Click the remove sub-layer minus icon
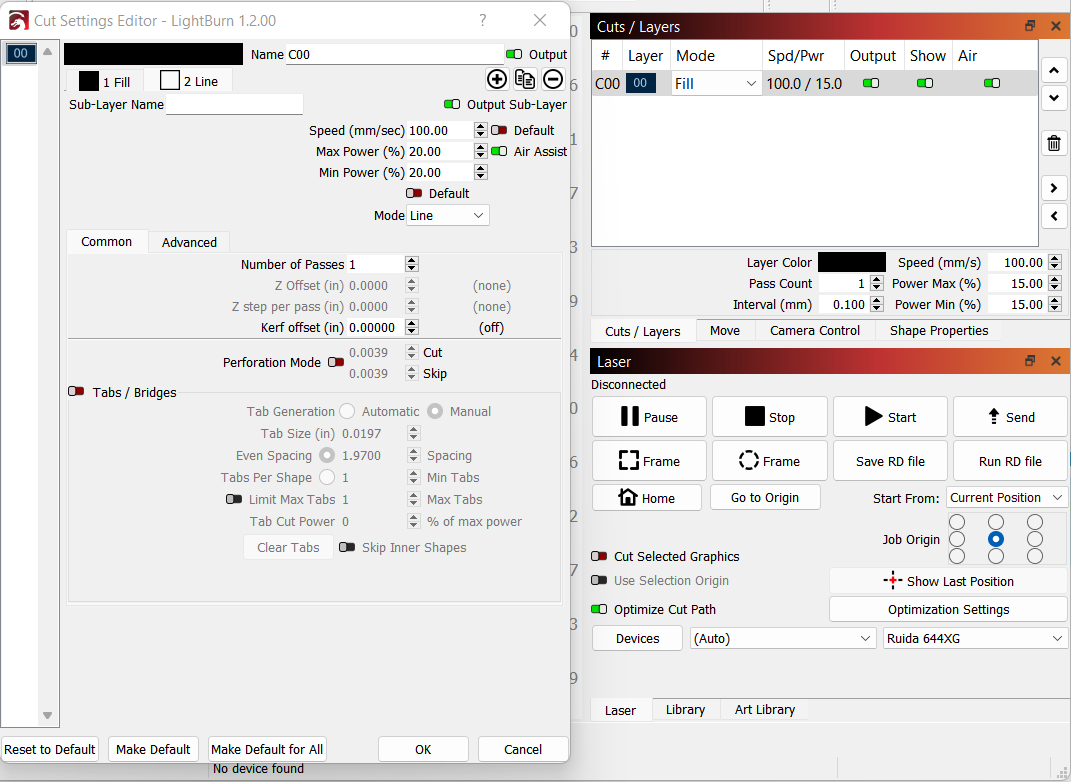 click(x=553, y=80)
